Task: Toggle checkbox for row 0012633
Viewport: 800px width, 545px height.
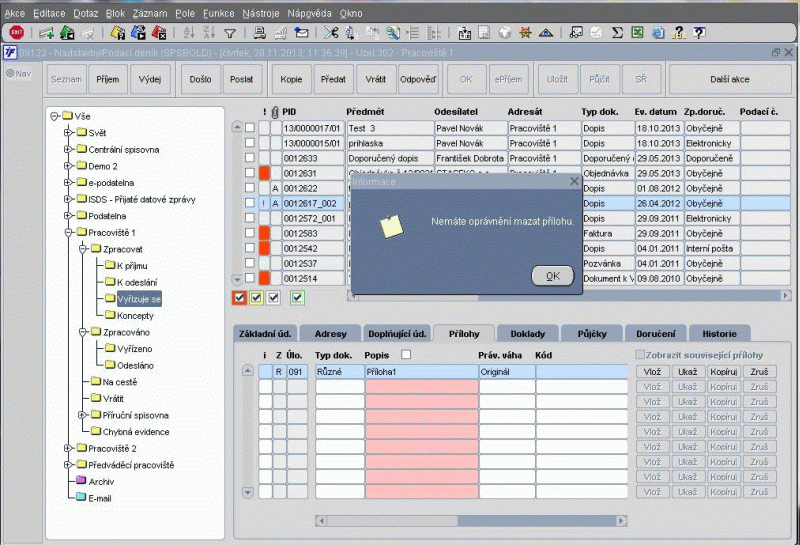Action: pyautogui.click(x=250, y=158)
